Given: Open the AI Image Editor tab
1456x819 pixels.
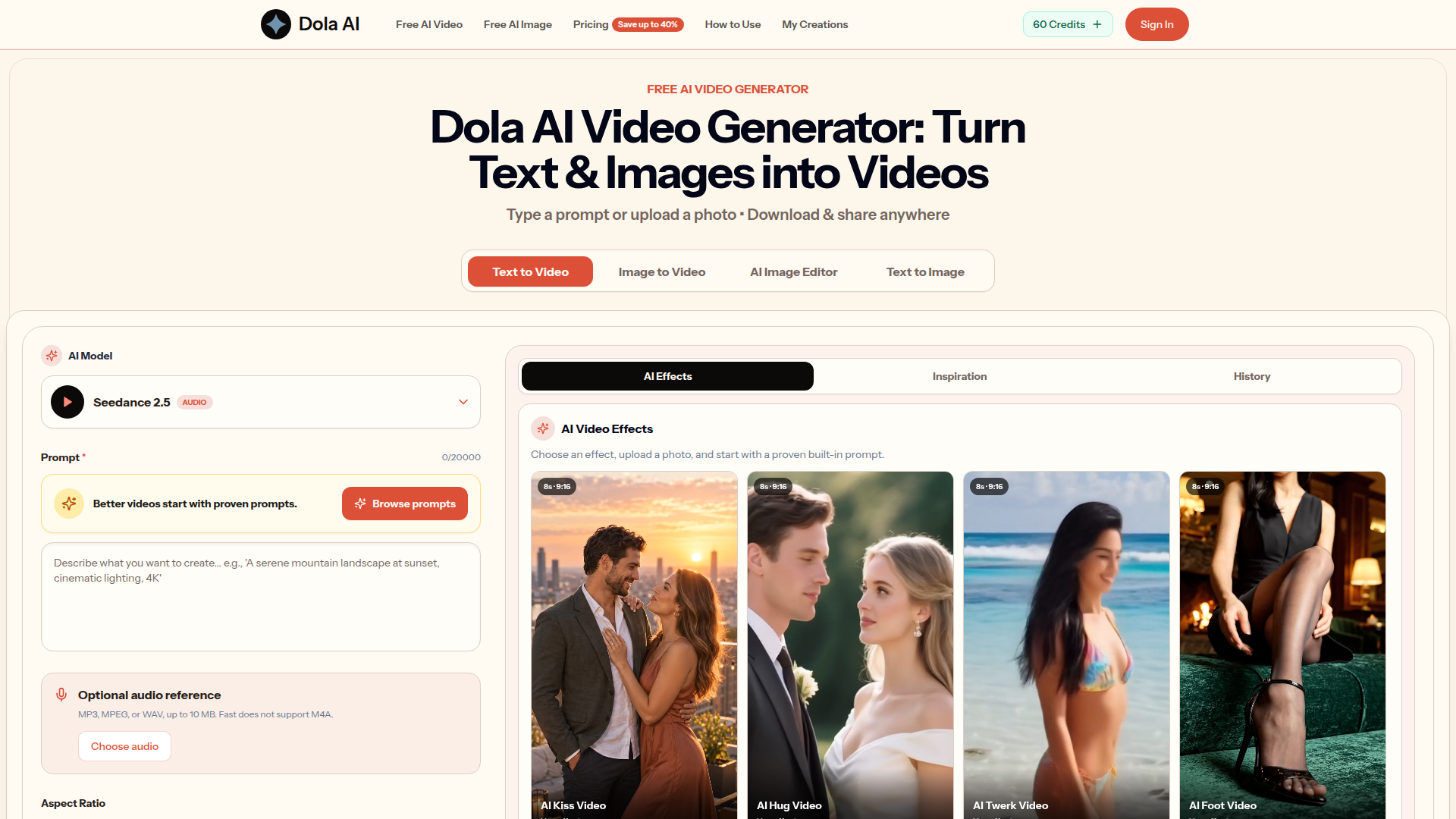Looking at the screenshot, I should pyautogui.click(x=794, y=271).
